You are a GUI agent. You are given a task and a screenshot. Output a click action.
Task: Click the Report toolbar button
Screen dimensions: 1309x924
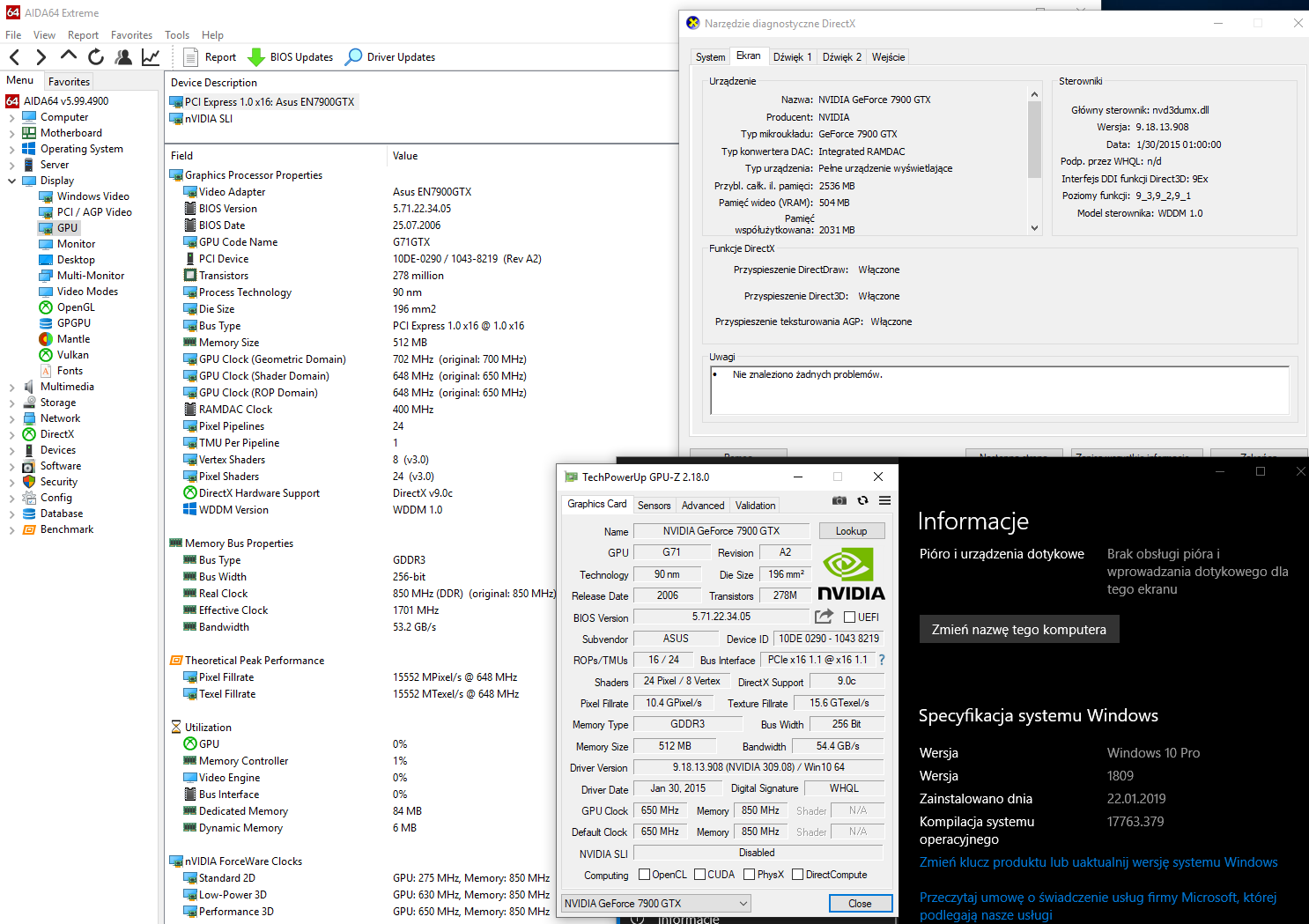[210, 57]
